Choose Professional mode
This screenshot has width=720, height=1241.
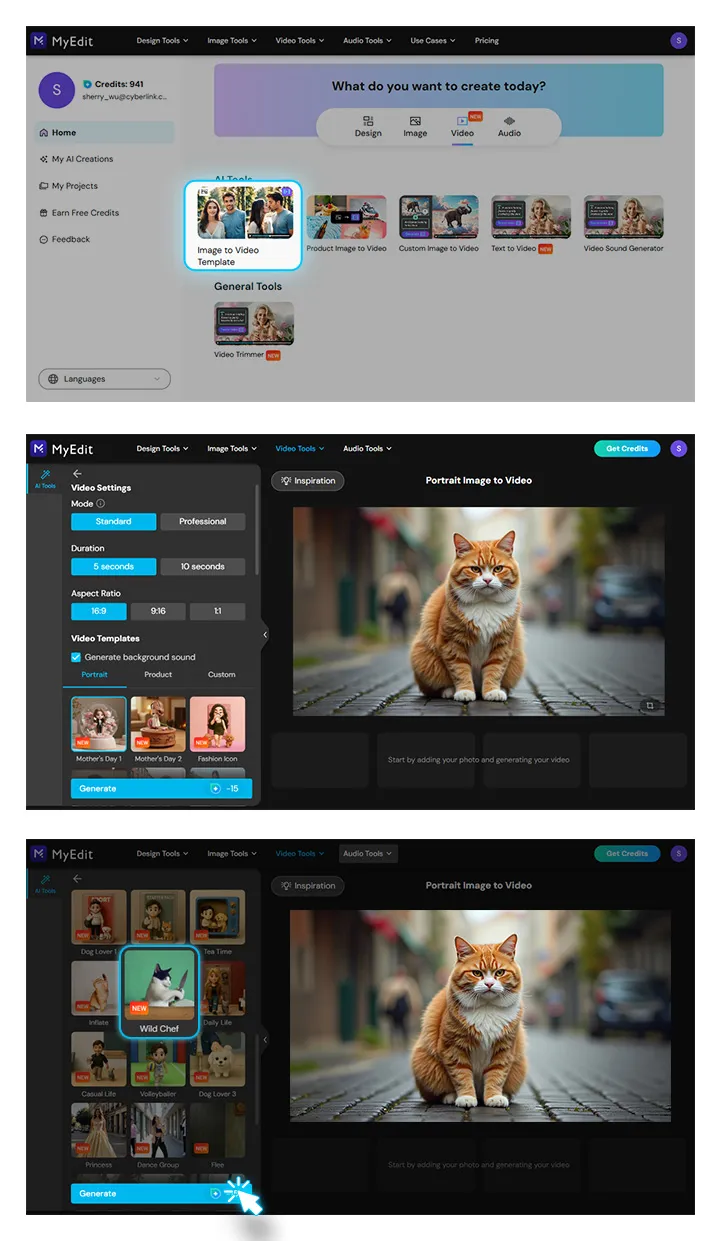[x=203, y=521]
